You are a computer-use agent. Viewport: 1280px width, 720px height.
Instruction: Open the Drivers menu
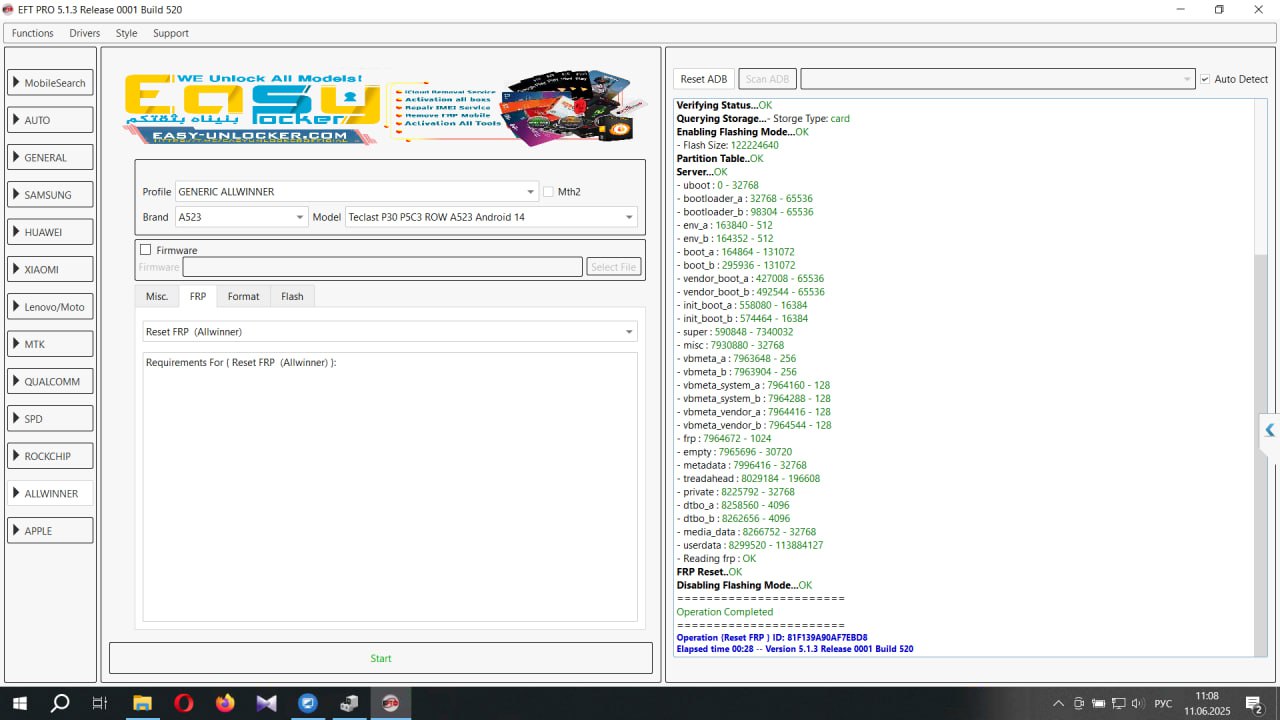pyautogui.click(x=85, y=33)
